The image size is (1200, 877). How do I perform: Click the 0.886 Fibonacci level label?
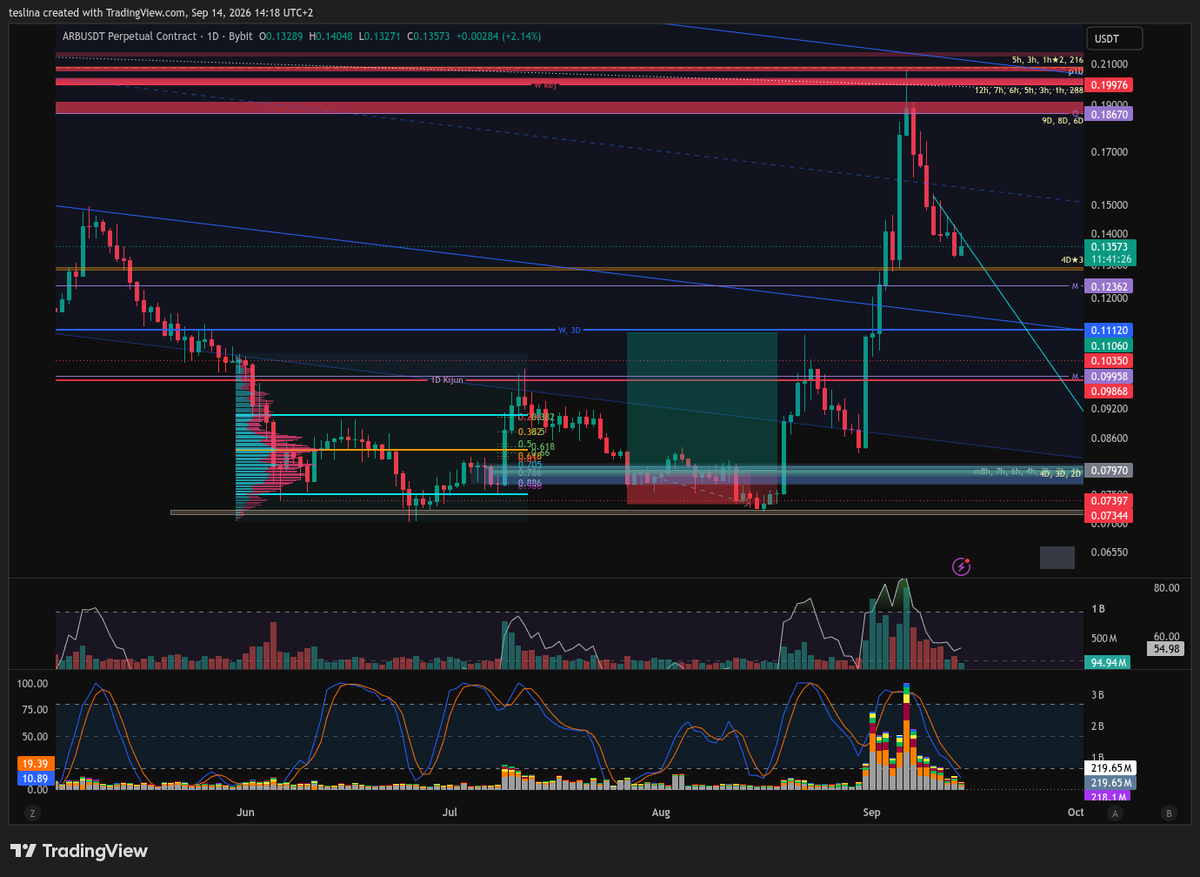click(530, 484)
